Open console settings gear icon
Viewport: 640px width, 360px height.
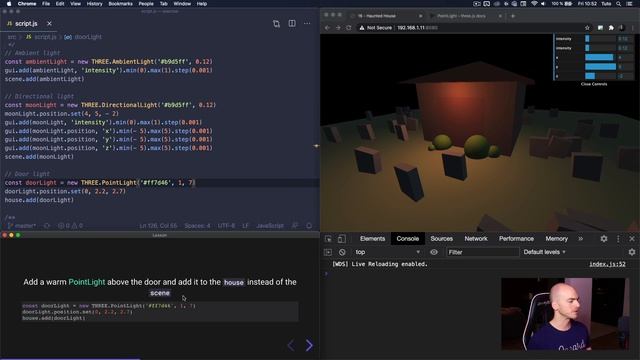pyautogui.click(x=632, y=252)
